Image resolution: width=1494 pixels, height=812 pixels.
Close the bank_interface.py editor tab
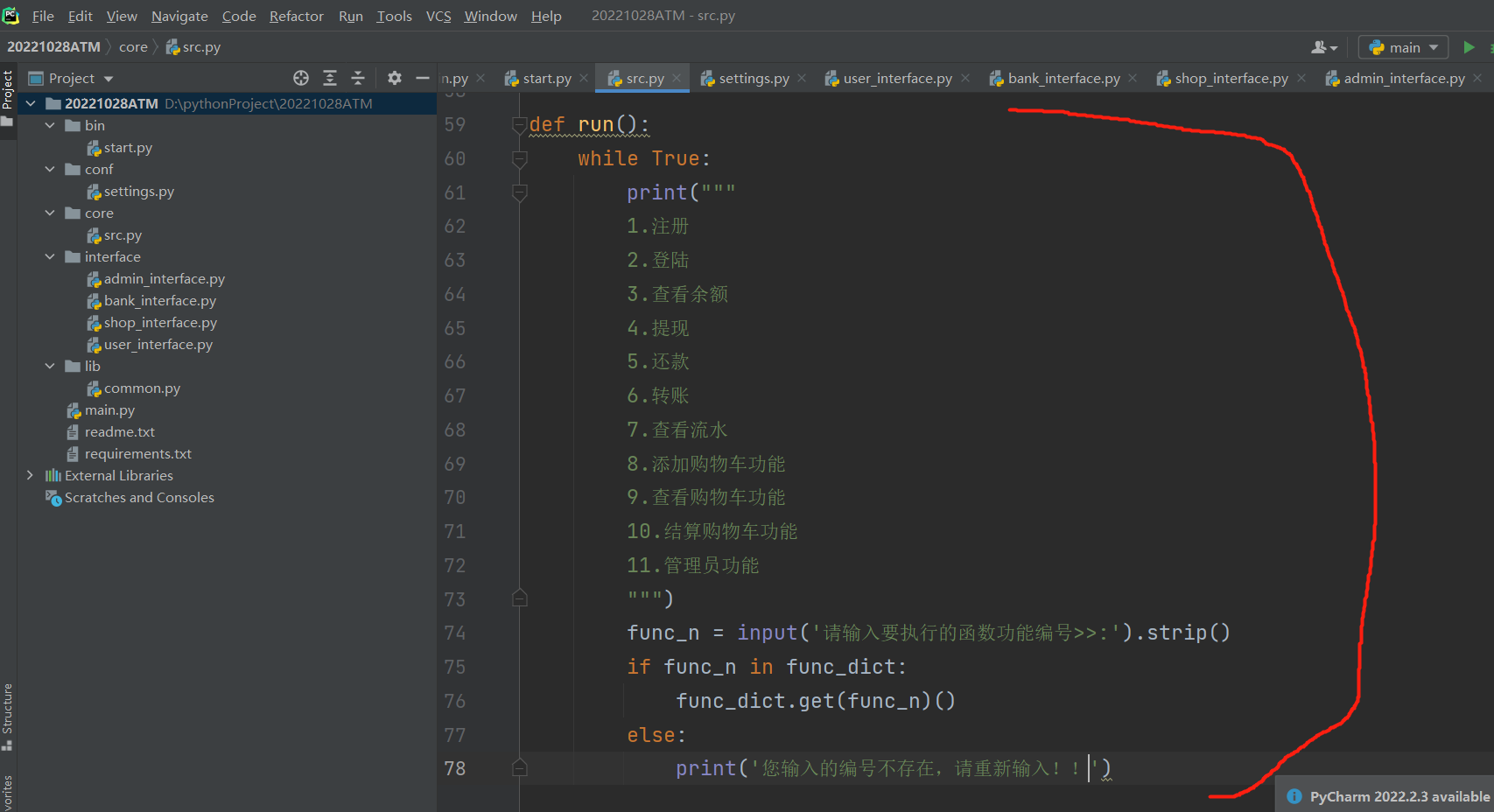(x=1133, y=78)
